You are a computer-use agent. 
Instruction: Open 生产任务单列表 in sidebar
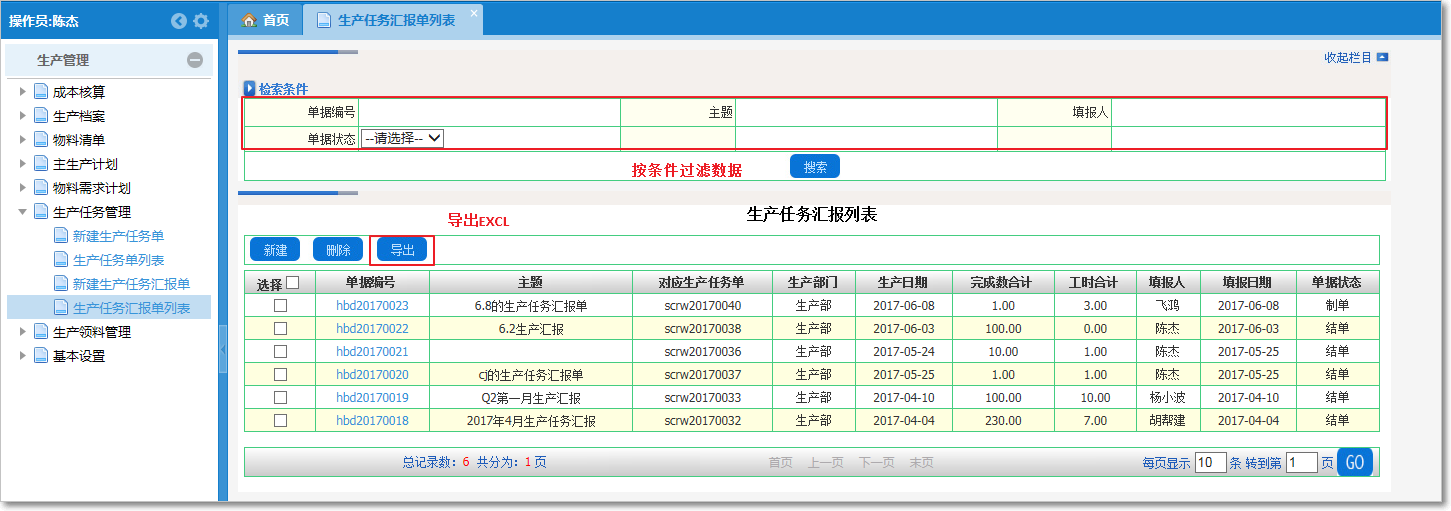(x=118, y=260)
